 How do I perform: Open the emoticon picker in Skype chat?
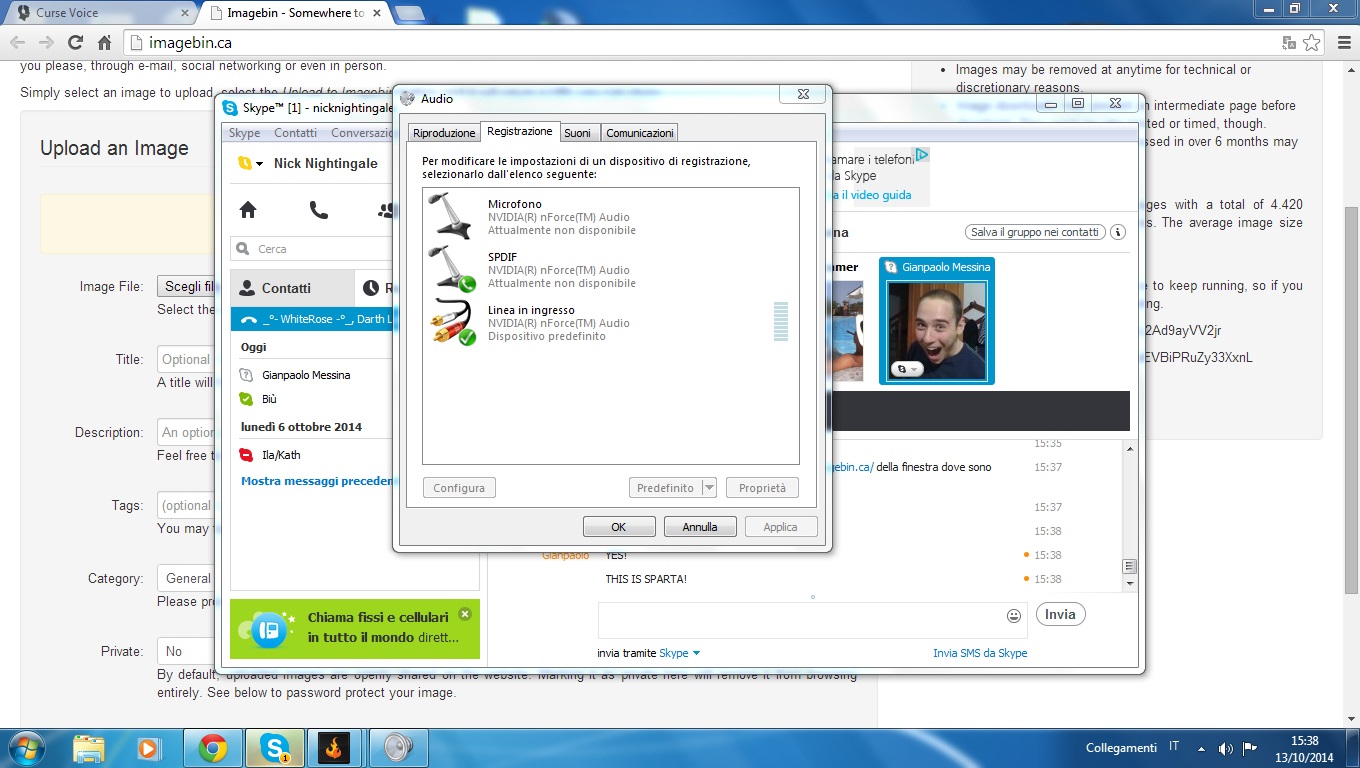[x=1014, y=616]
